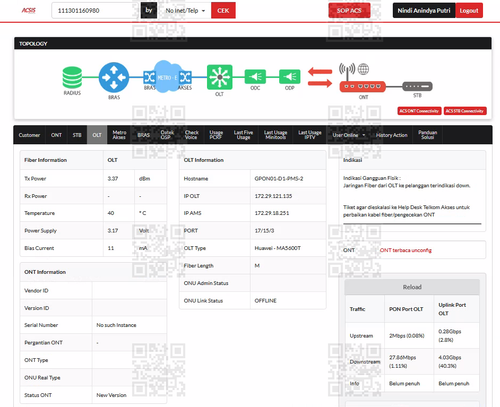Click the IP OLT value 172.29.121.135

click(x=273, y=196)
